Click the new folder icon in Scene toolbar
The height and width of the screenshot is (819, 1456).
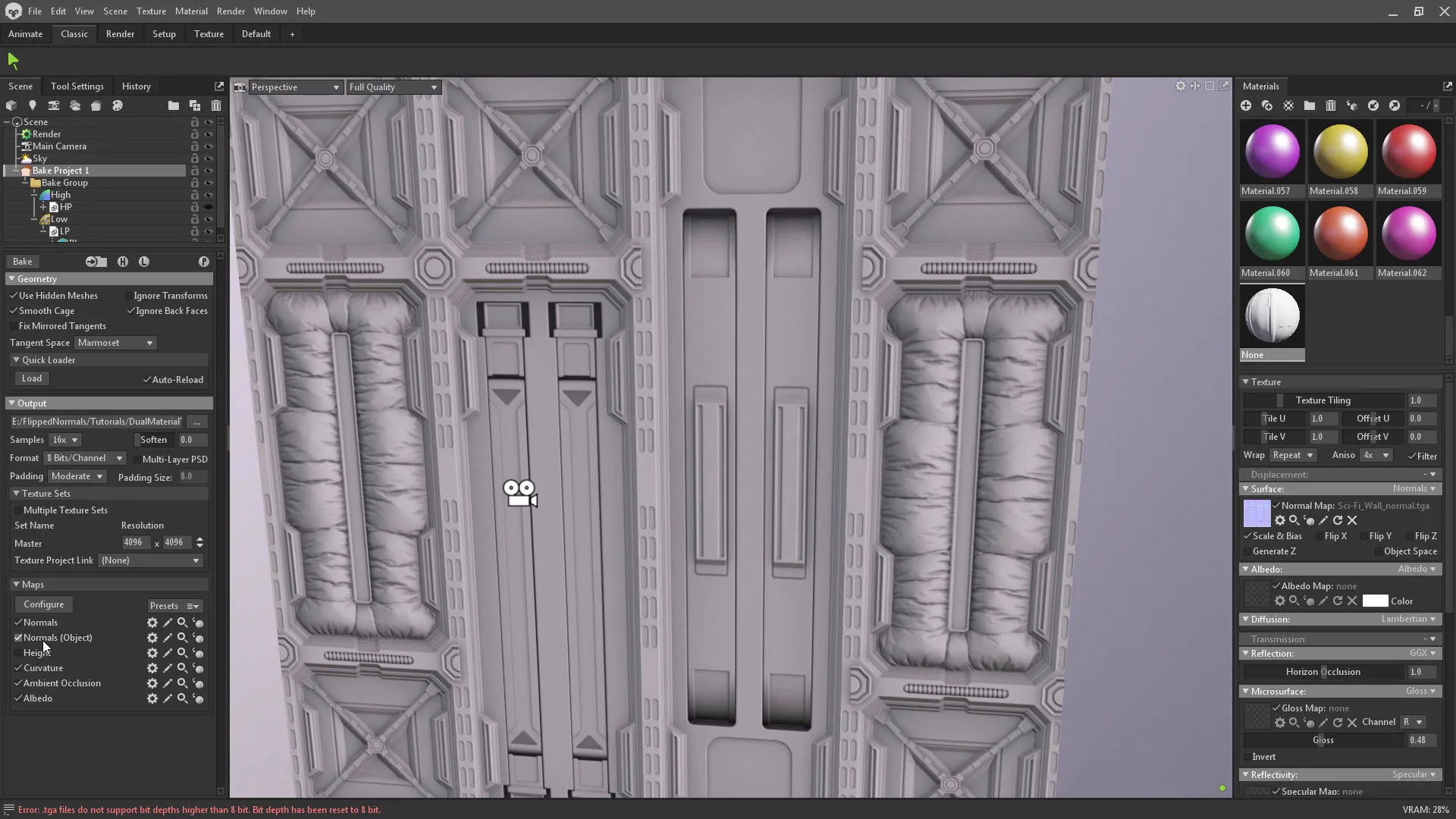174,106
